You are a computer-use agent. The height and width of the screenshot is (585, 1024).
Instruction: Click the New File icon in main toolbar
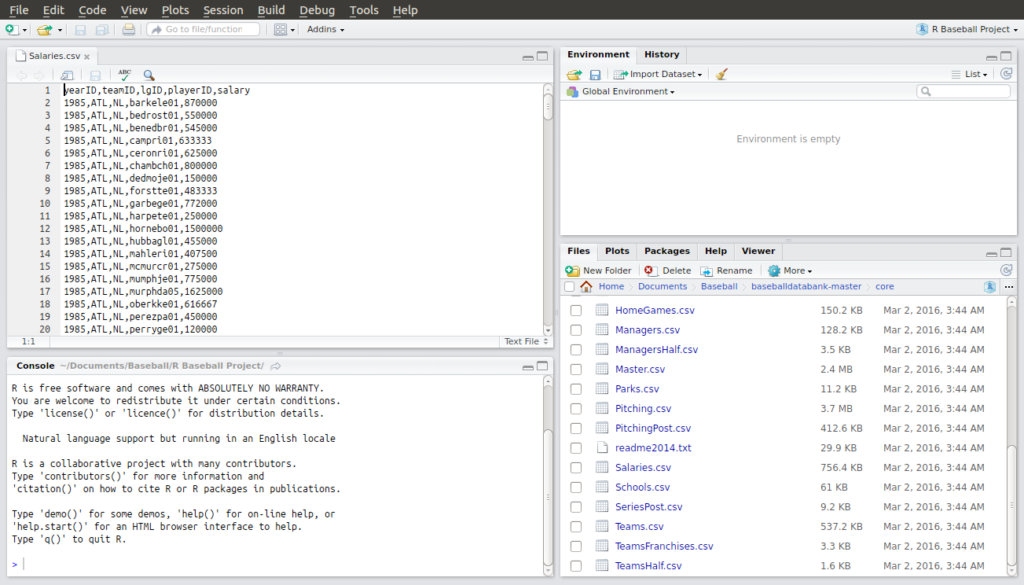[x=11, y=29]
